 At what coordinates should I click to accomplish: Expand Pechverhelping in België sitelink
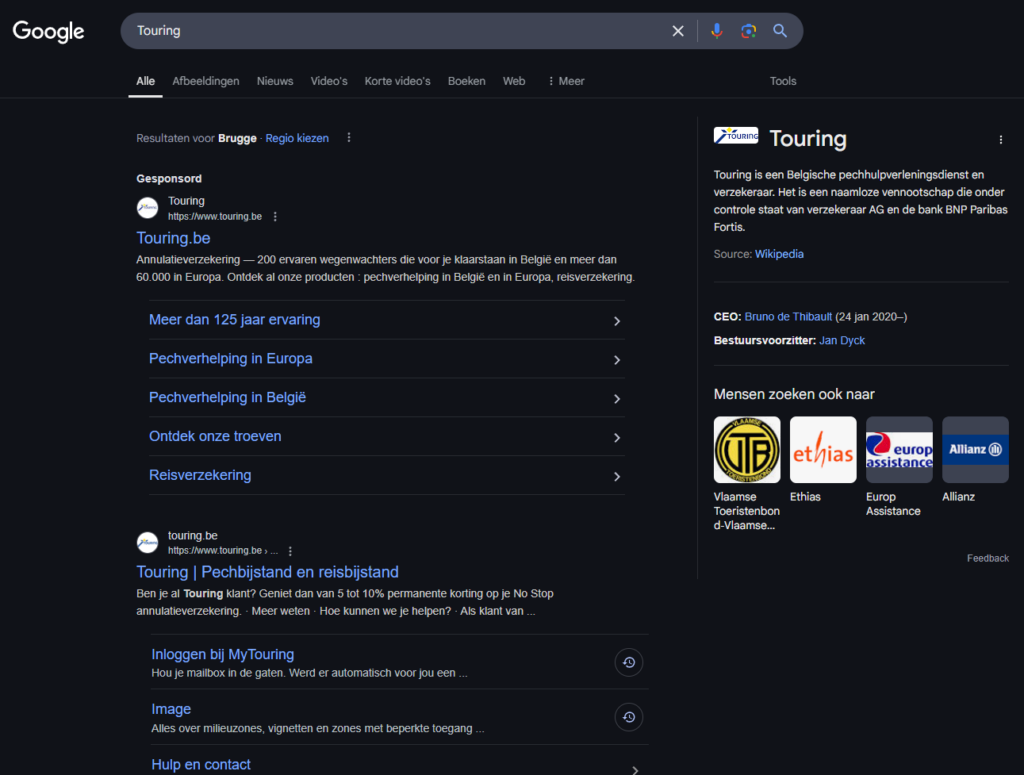387,398
